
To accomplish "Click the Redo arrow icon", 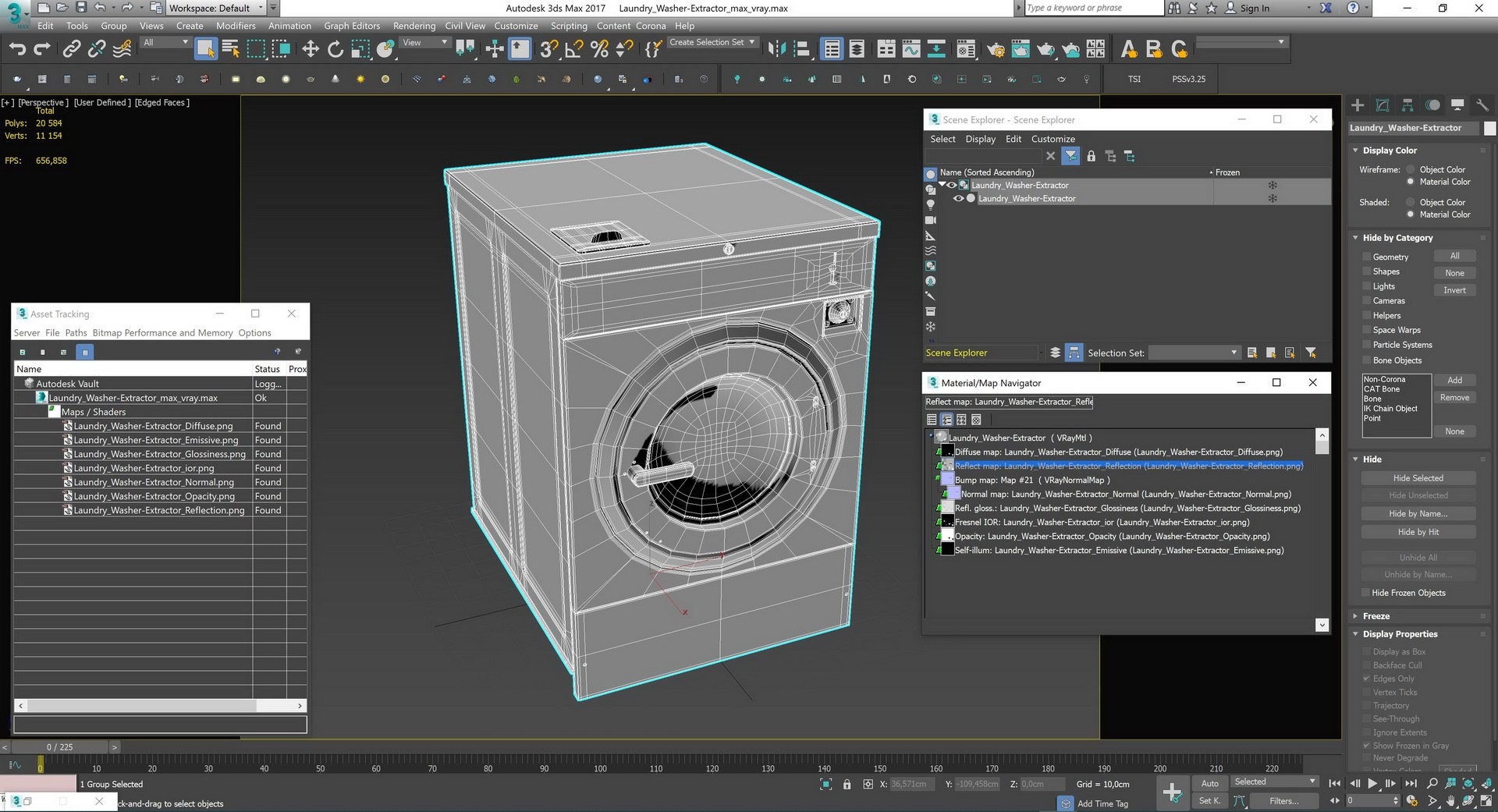I will [x=42, y=49].
